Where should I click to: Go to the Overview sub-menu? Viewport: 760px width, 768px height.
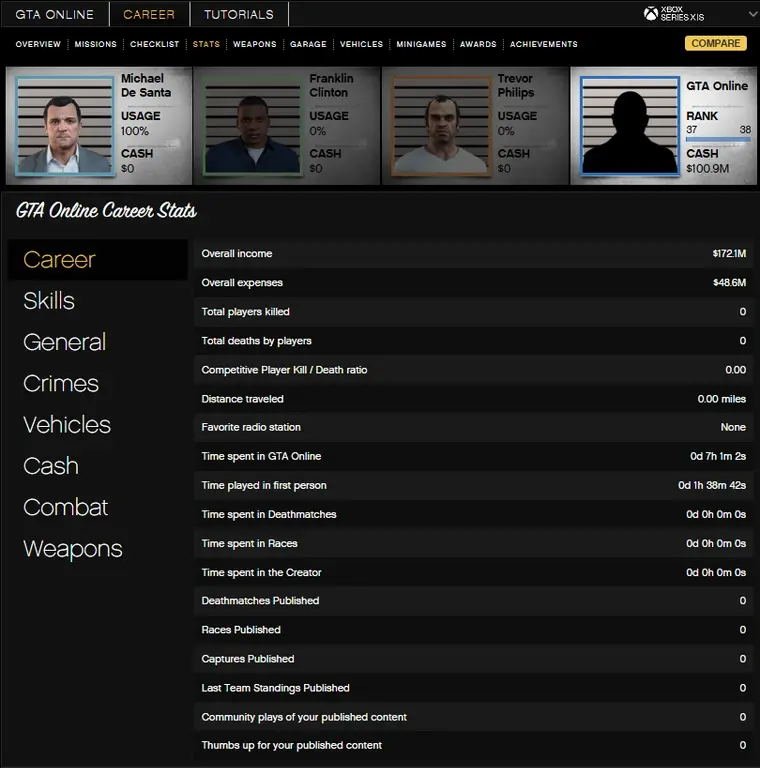point(38,44)
